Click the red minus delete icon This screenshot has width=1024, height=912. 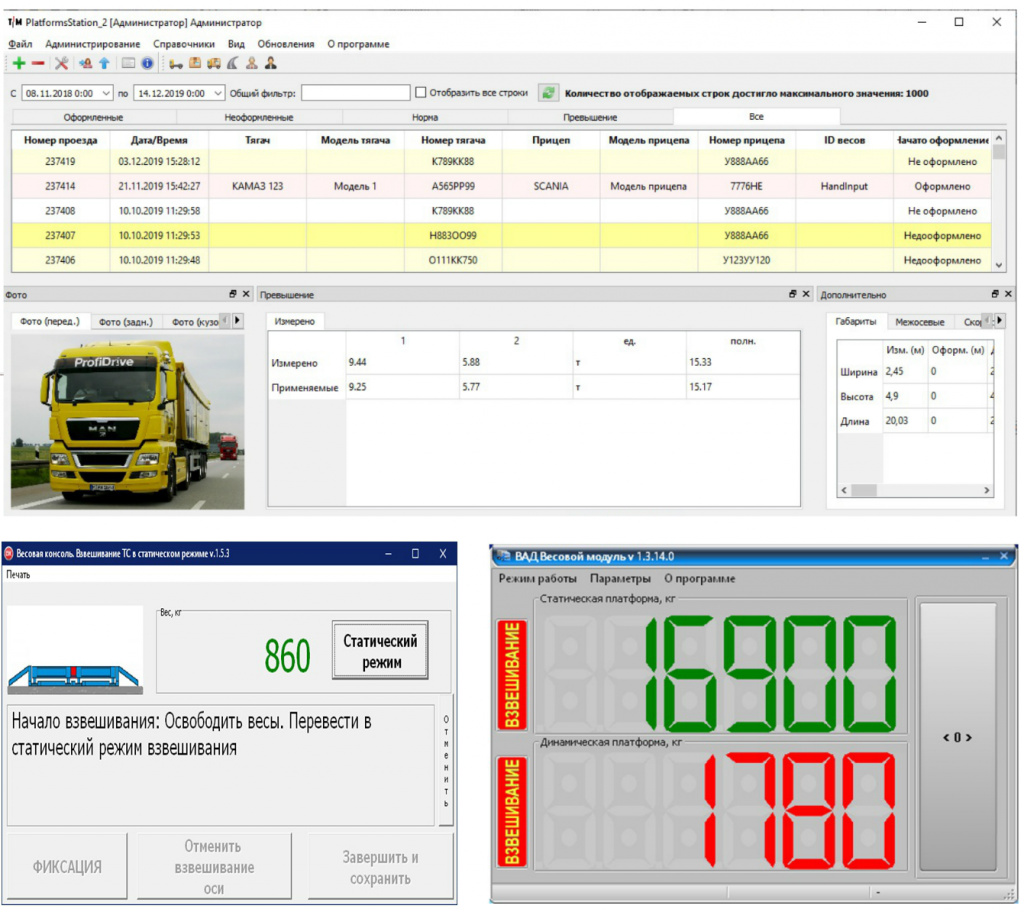point(38,63)
